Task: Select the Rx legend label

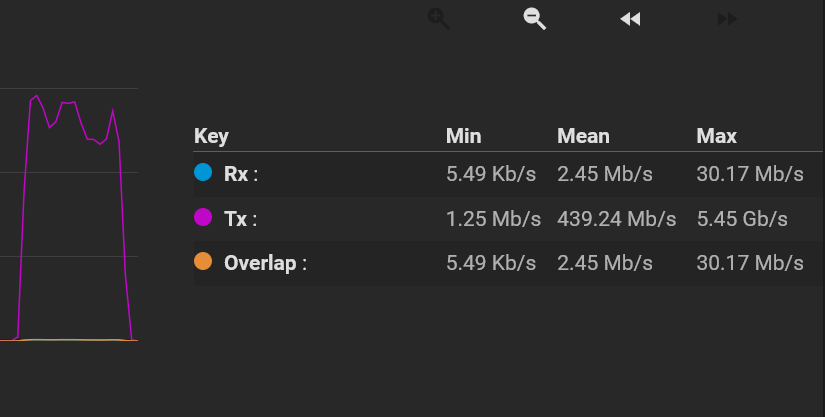Action: pos(241,174)
